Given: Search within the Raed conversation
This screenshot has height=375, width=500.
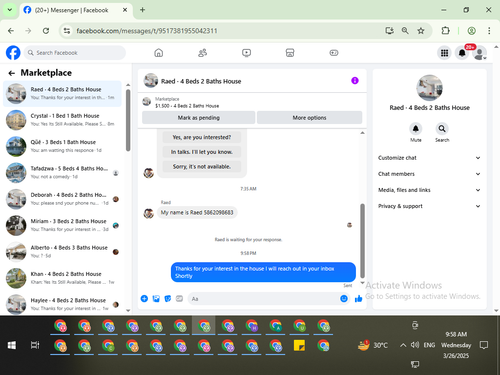Looking at the screenshot, I should [442, 129].
